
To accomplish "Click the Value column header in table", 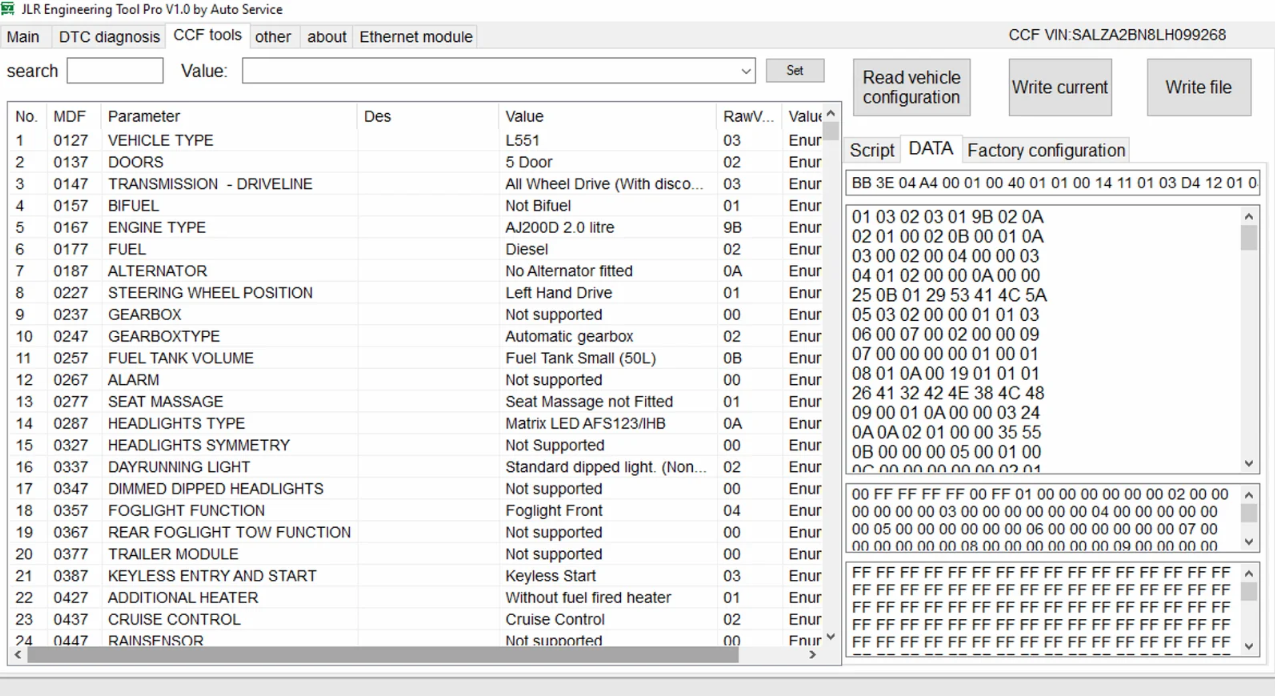I will (607, 116).
